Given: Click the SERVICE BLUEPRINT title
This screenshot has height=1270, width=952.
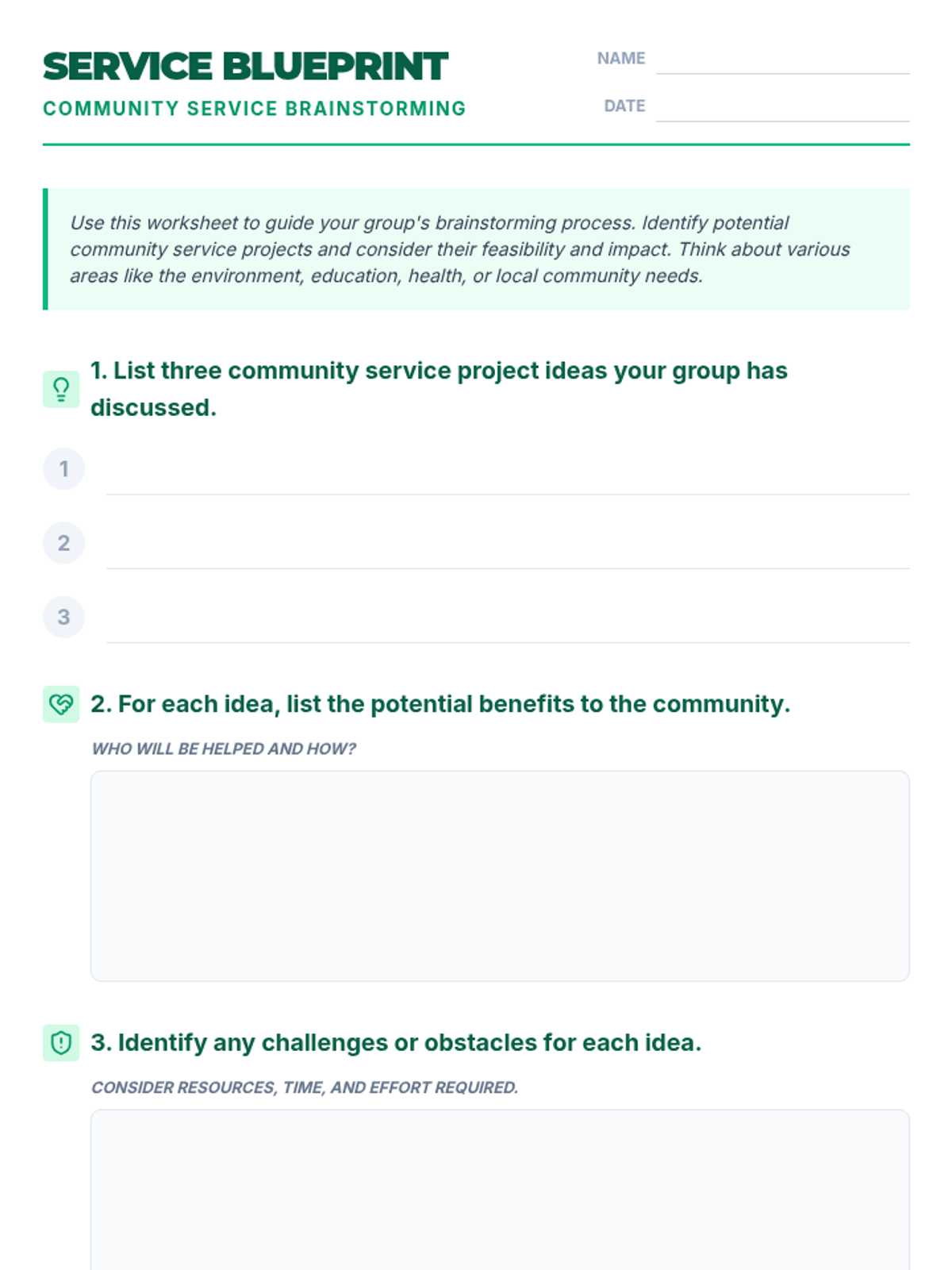Looking at the screenshot, I should pyautogui.click(x=246, y=67).
